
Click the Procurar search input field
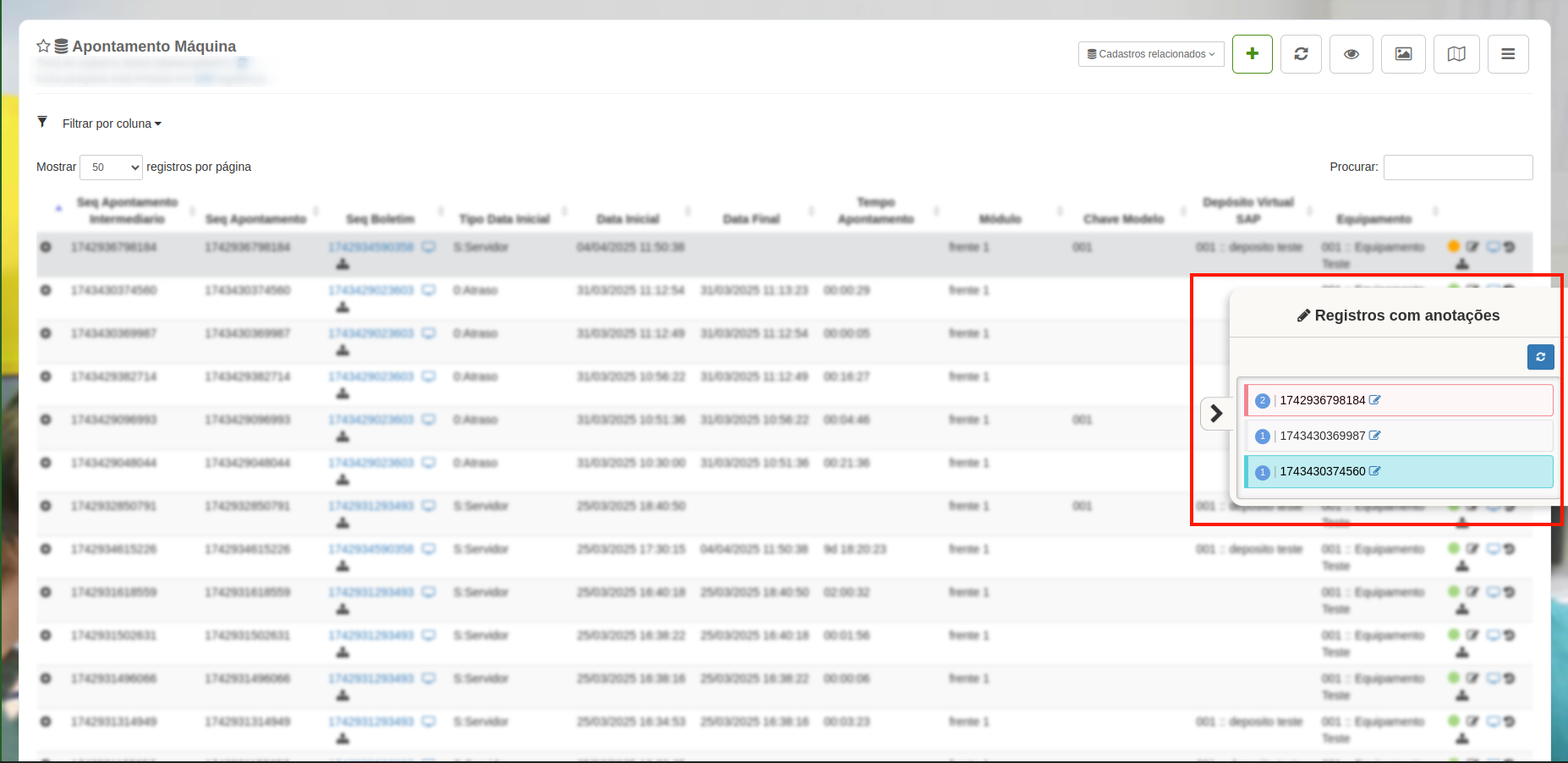(1457, 167)
